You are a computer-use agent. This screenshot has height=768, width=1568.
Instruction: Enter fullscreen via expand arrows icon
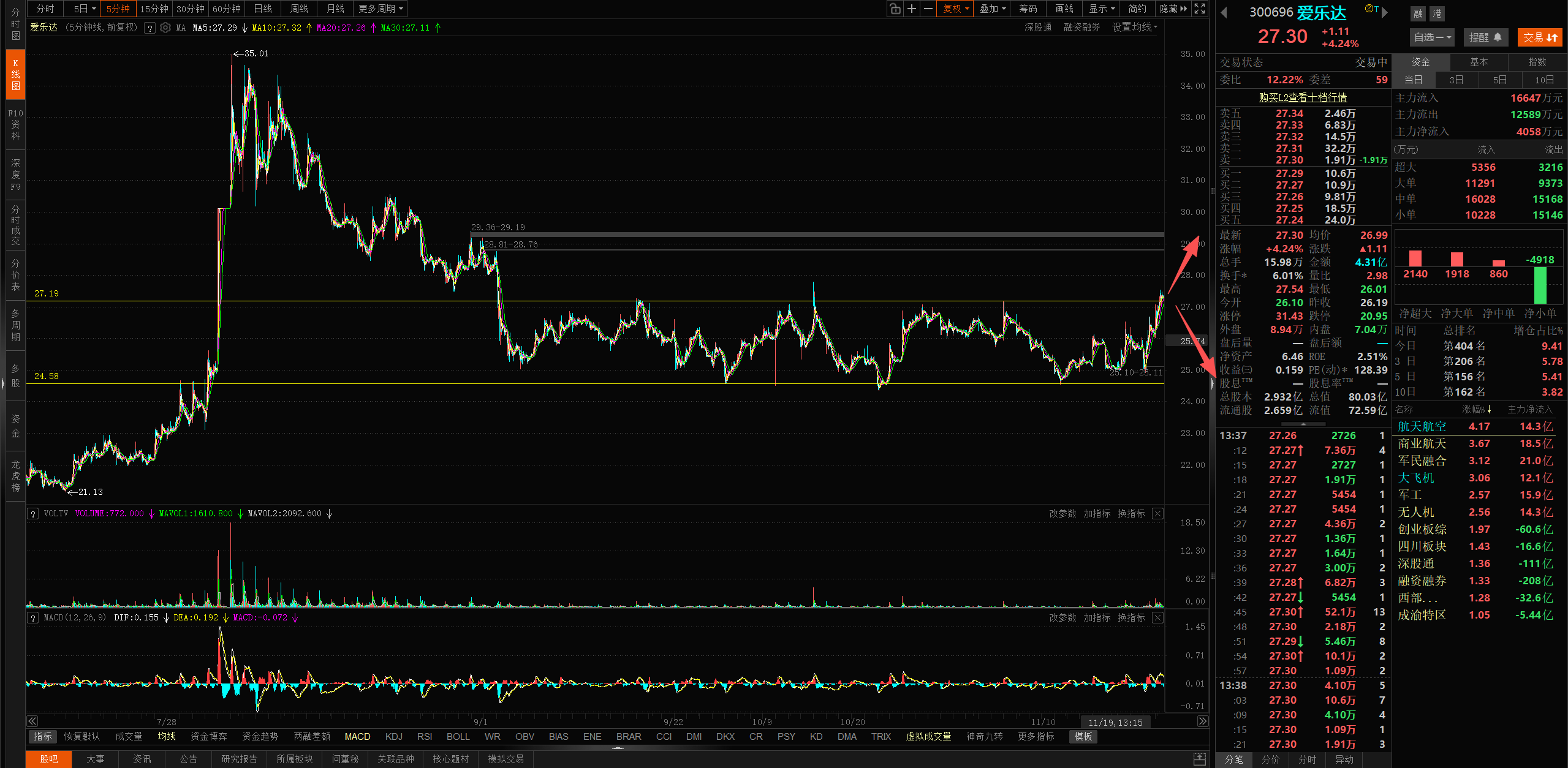[x=1200, y=9]
